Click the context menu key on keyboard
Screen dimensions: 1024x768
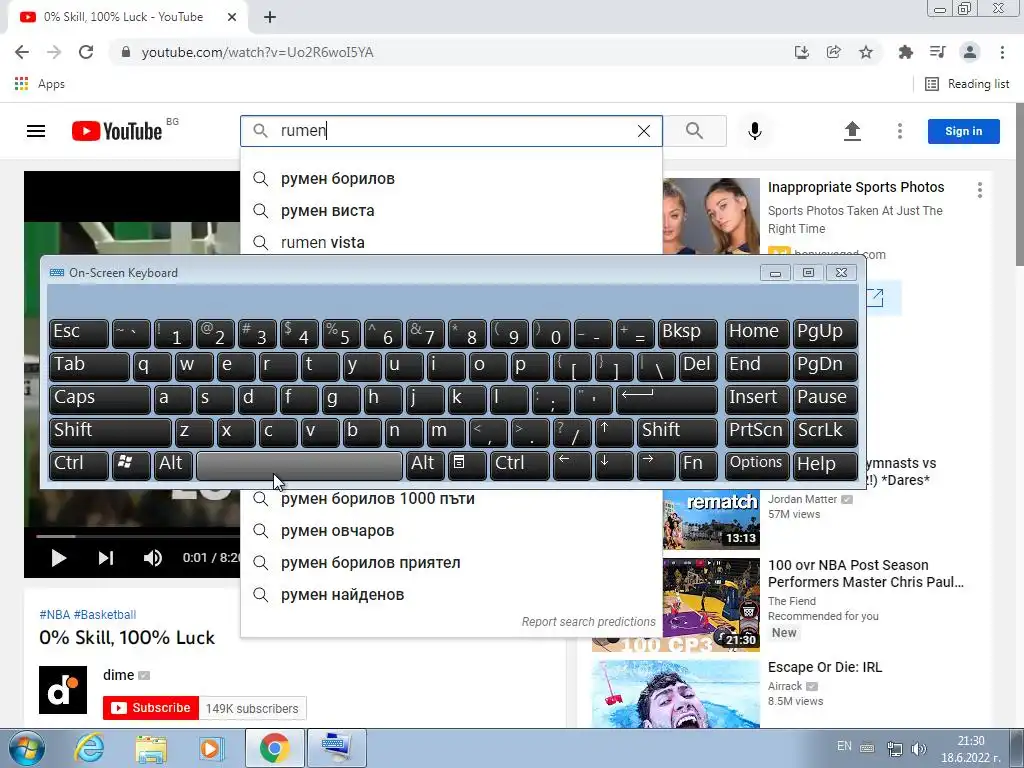click(x=466, y=464)
